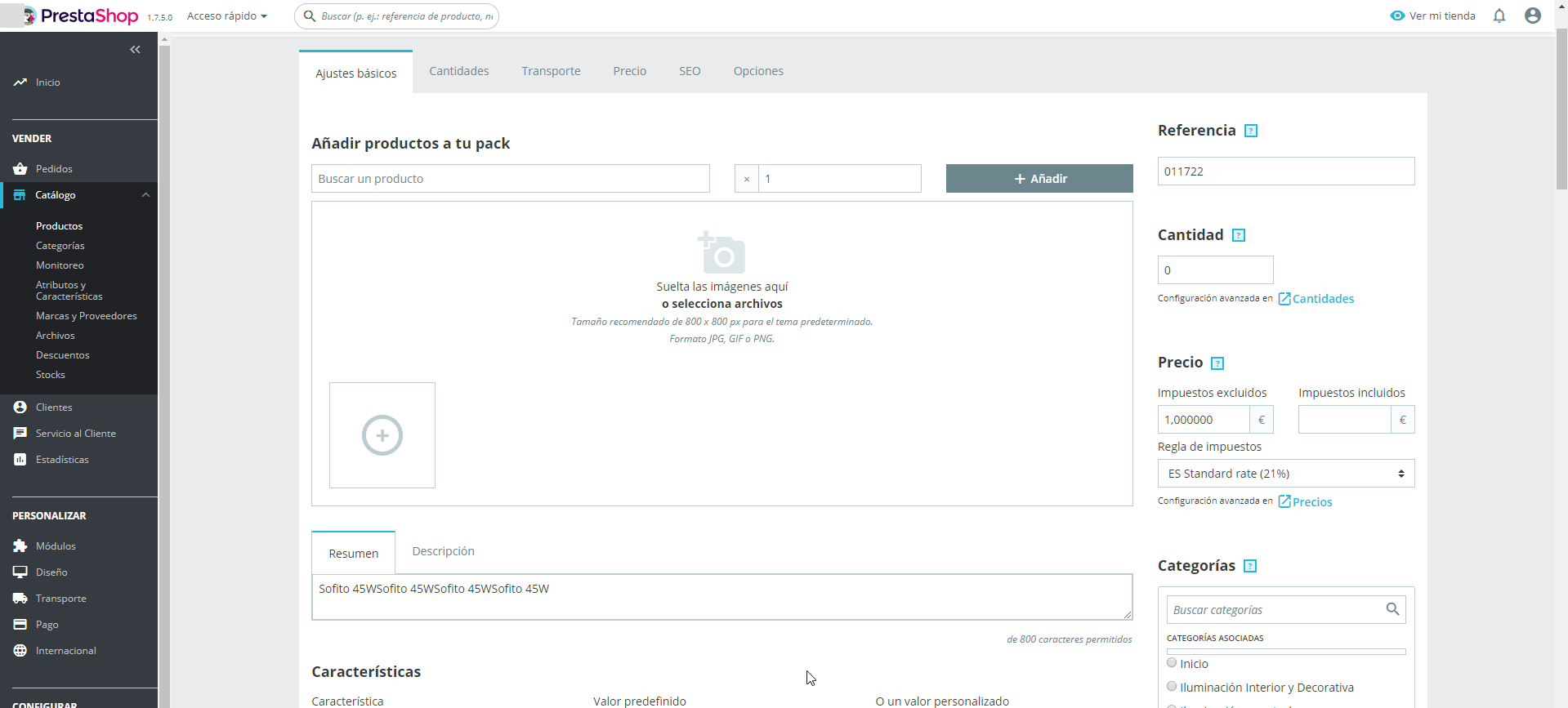Open user profile avatar icon
The width and height of the screenshot is (1568, 708).
[1533, 16]
